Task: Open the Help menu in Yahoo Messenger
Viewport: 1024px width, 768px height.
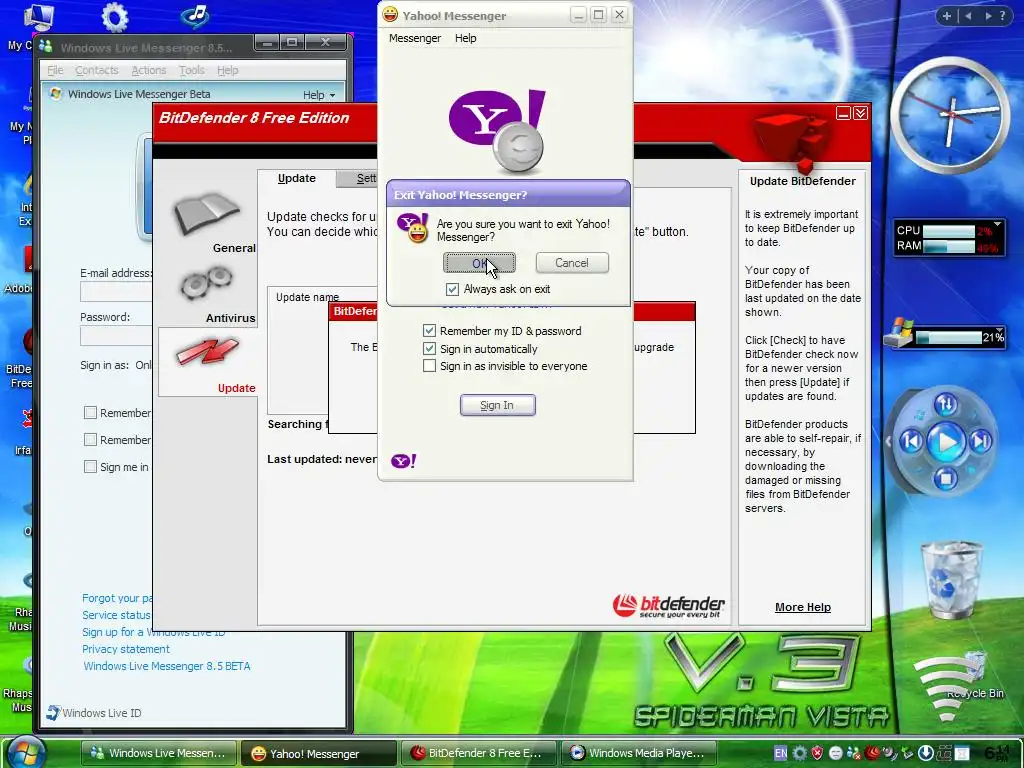Action: (x=466, y=38)
